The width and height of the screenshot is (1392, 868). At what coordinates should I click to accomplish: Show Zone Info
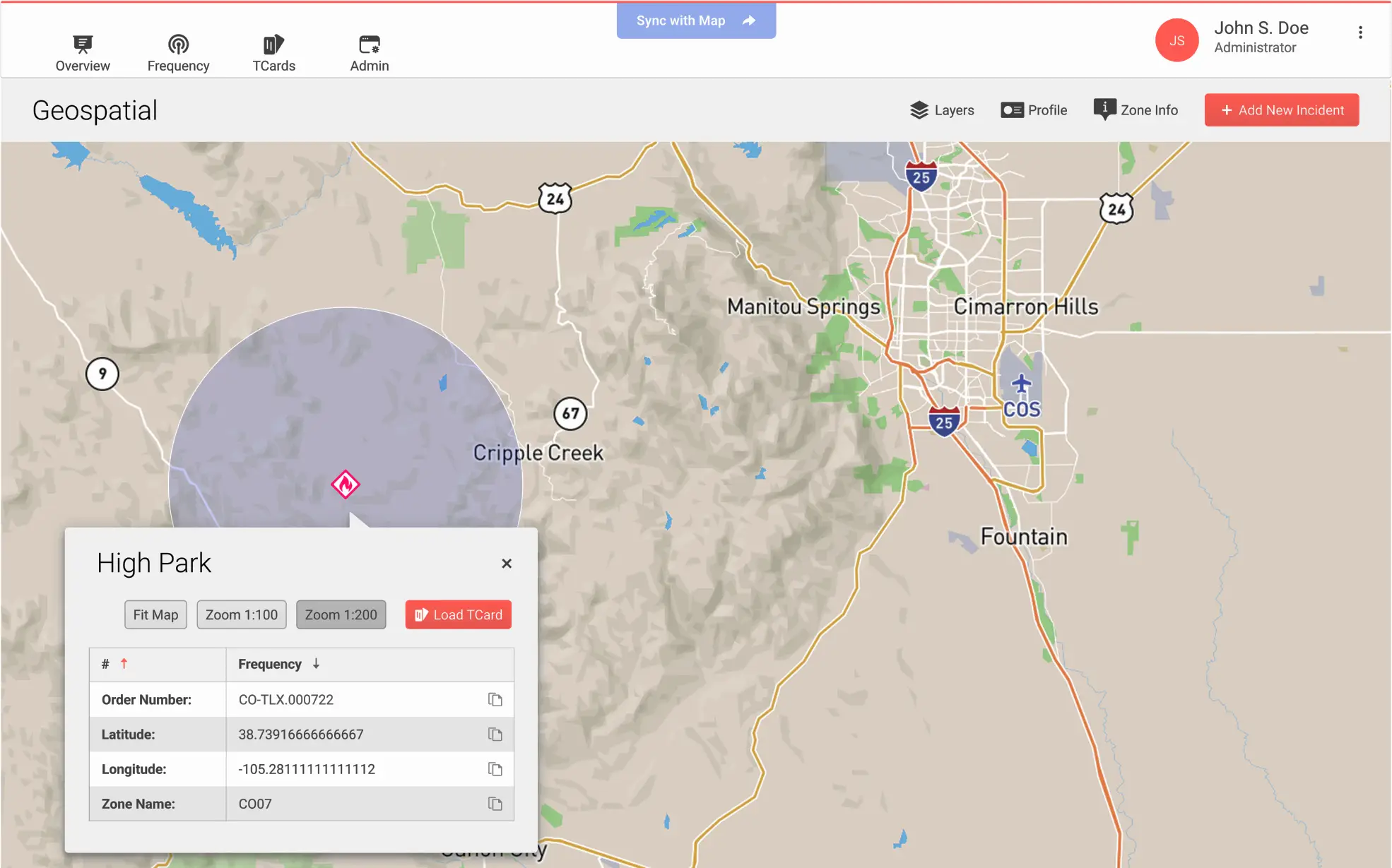click(1136, 110)
